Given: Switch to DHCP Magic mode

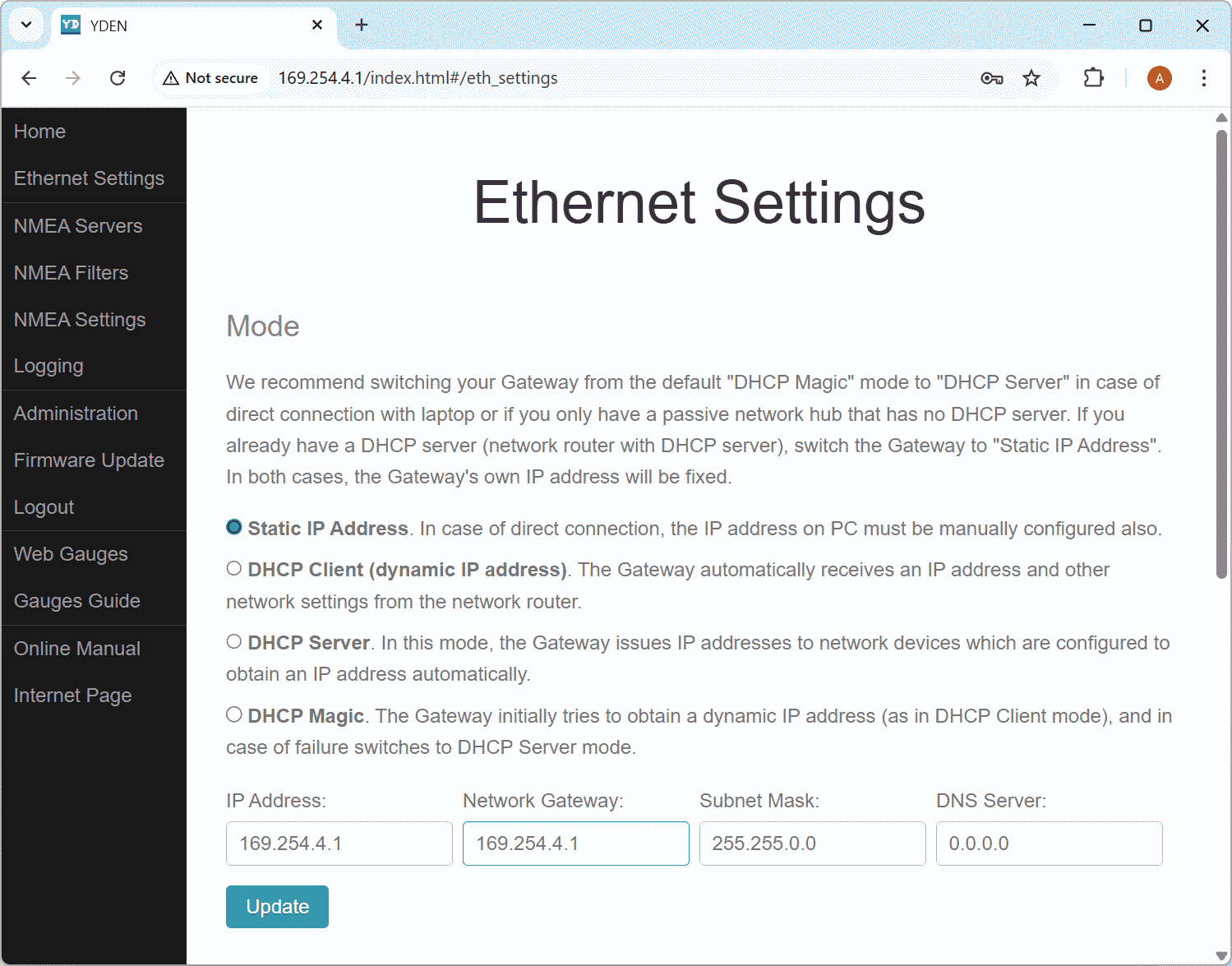Looking at the screenshot, I should [233, 714].
